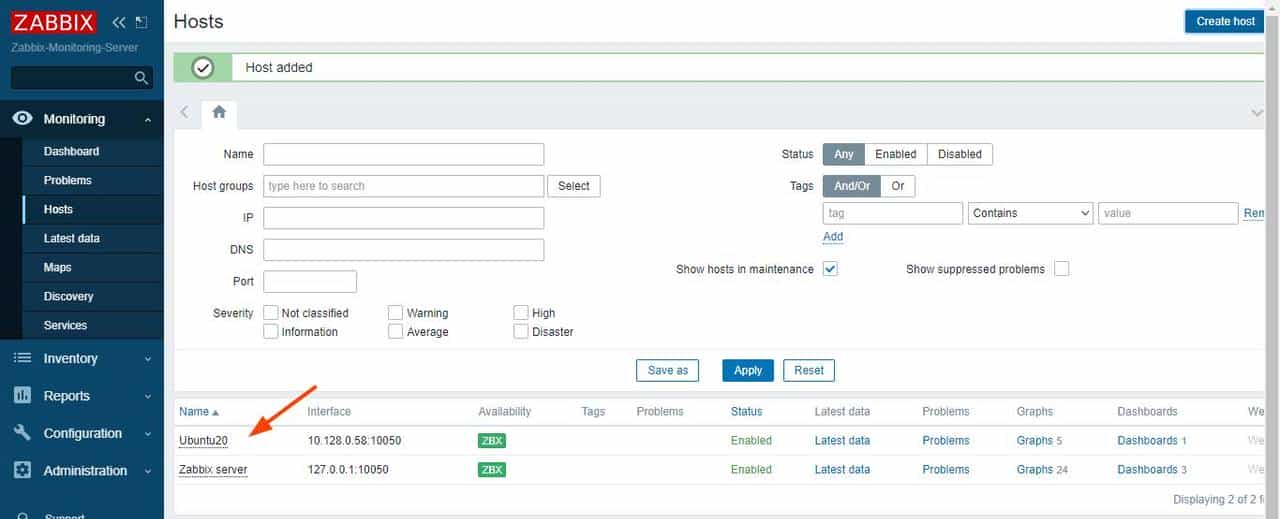Click the Reset filter button
The image size is (1280, 519).
809,370
